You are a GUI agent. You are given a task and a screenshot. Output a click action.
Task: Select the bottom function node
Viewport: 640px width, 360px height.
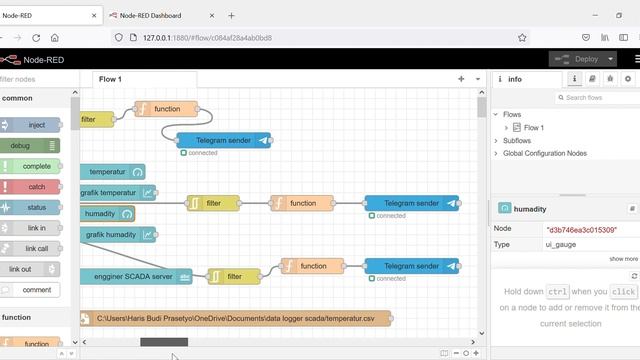pyautogui.click(x=313, y=266)
